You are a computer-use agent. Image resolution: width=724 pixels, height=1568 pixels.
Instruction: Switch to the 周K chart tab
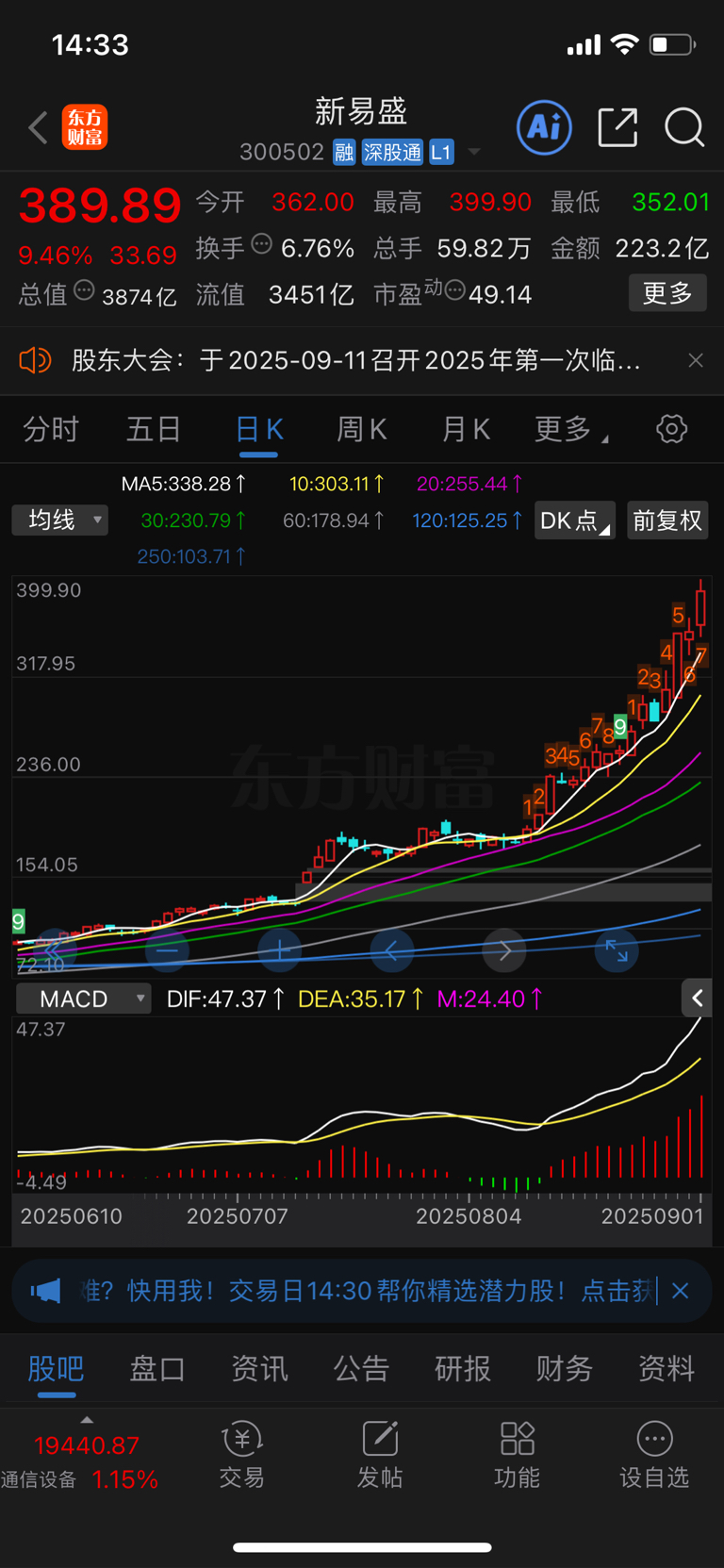pyautogui.click(x=362, y=430)
